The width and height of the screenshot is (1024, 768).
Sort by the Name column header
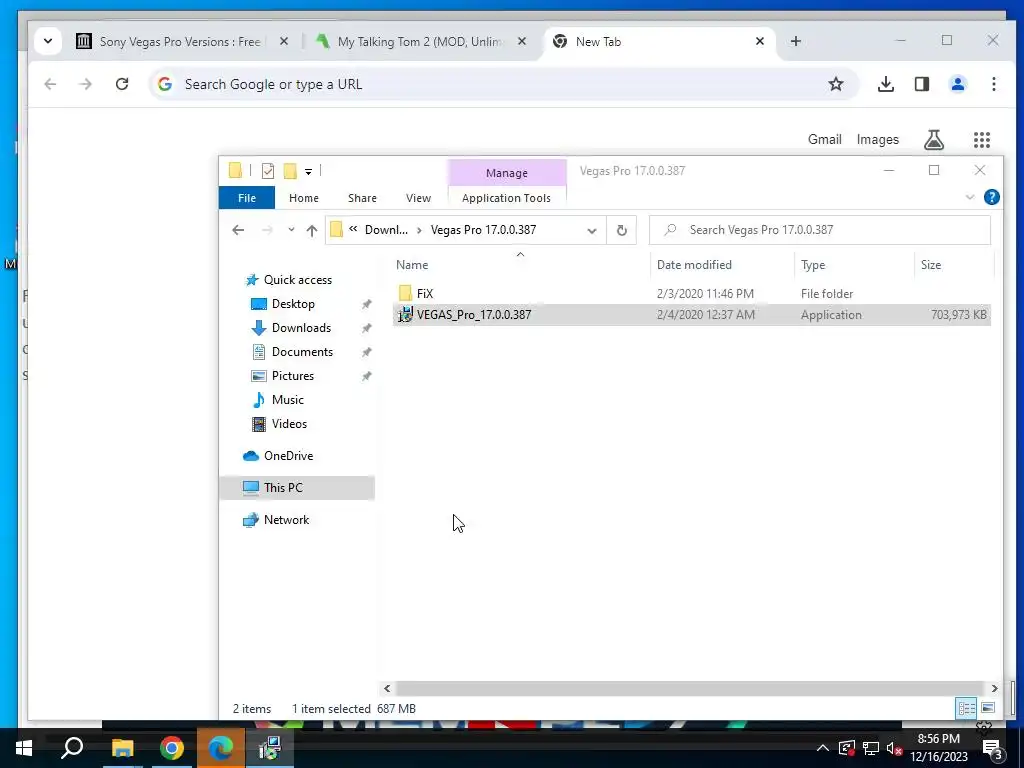click(x=412, y=264)
